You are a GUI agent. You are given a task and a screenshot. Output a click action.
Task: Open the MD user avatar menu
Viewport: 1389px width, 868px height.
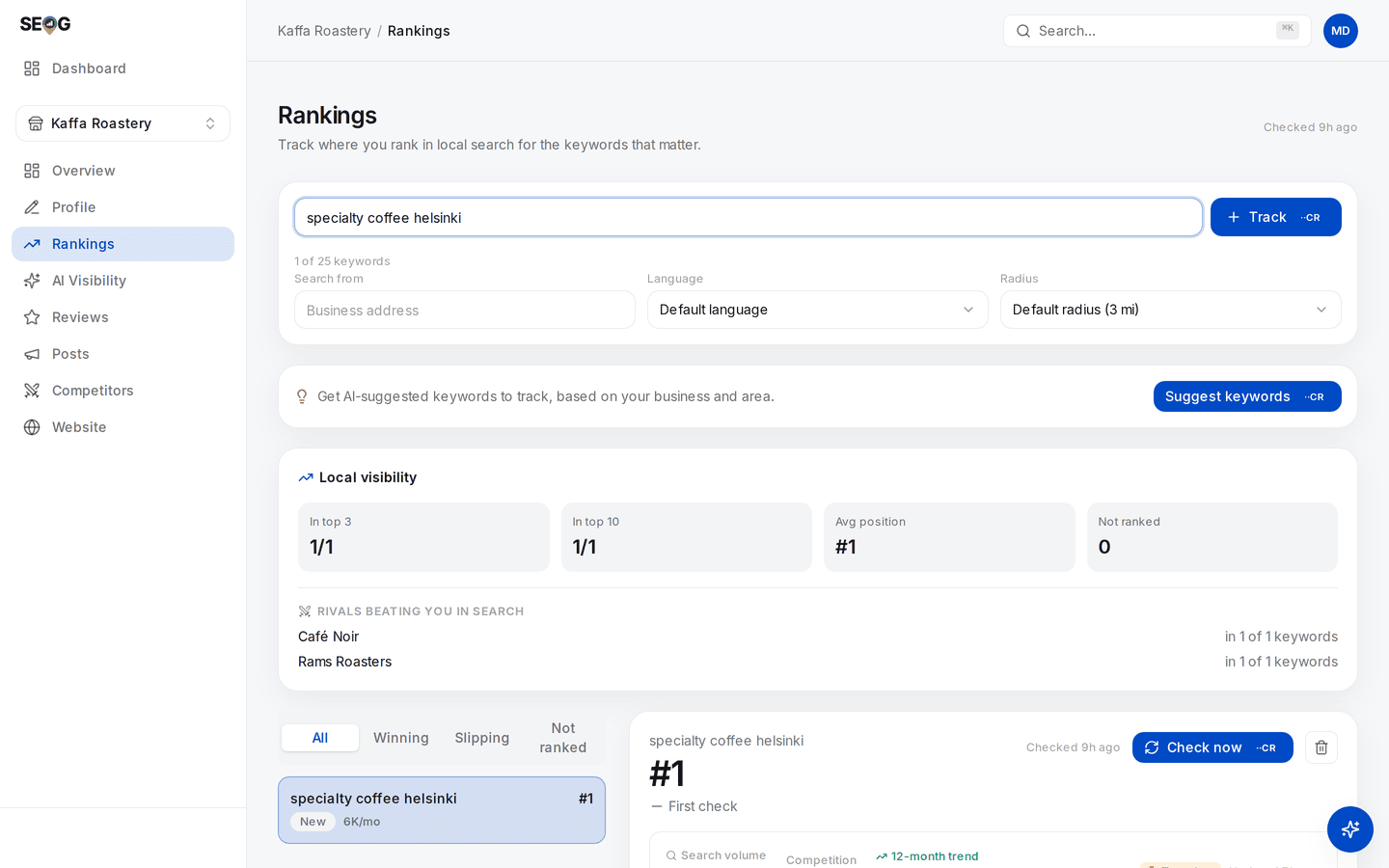pyautogui.click(x=1341, y=31)
